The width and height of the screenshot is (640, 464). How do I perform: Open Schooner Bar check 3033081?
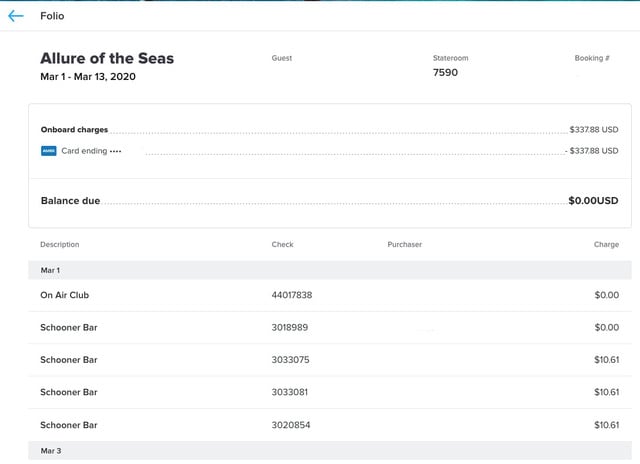330,392
